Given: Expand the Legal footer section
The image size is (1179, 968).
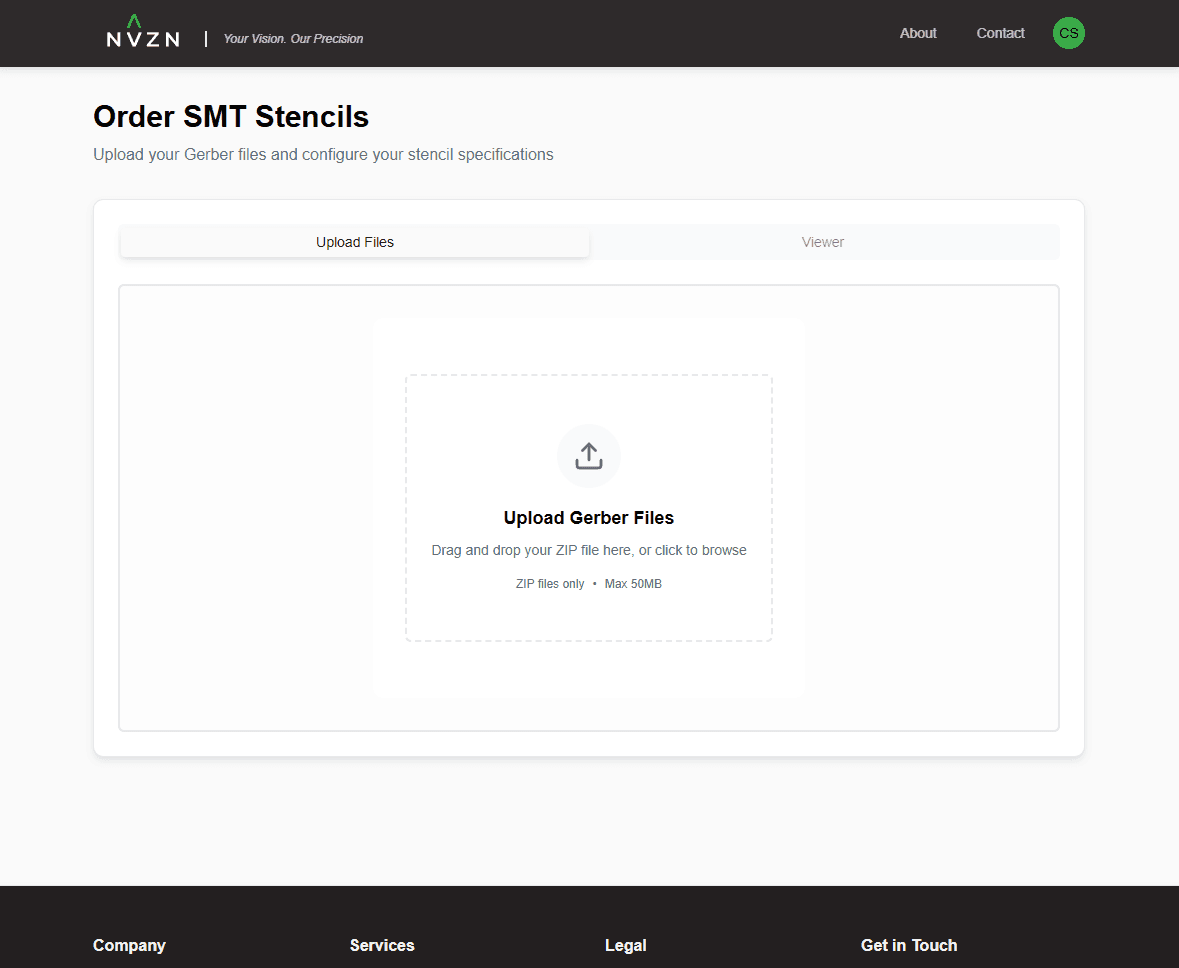Looking at the screenshot, I should click(x=625, y=945).
